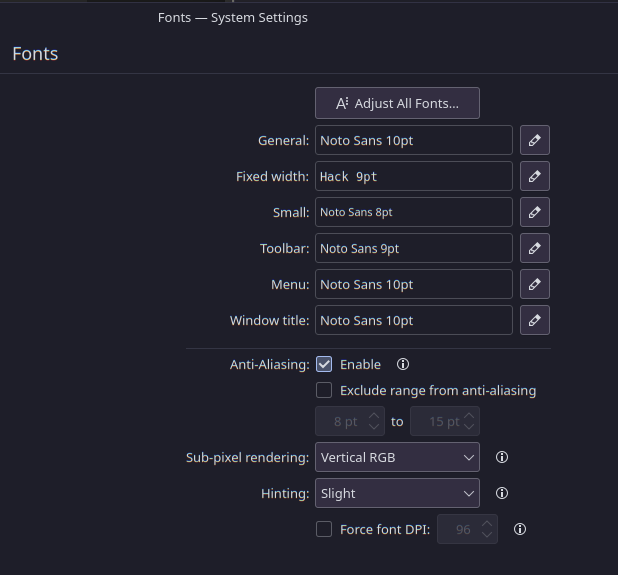Screen dimensions: 618x575
Task: Click info icon next to Anti-Aliasing Enable
Action: 403,365
